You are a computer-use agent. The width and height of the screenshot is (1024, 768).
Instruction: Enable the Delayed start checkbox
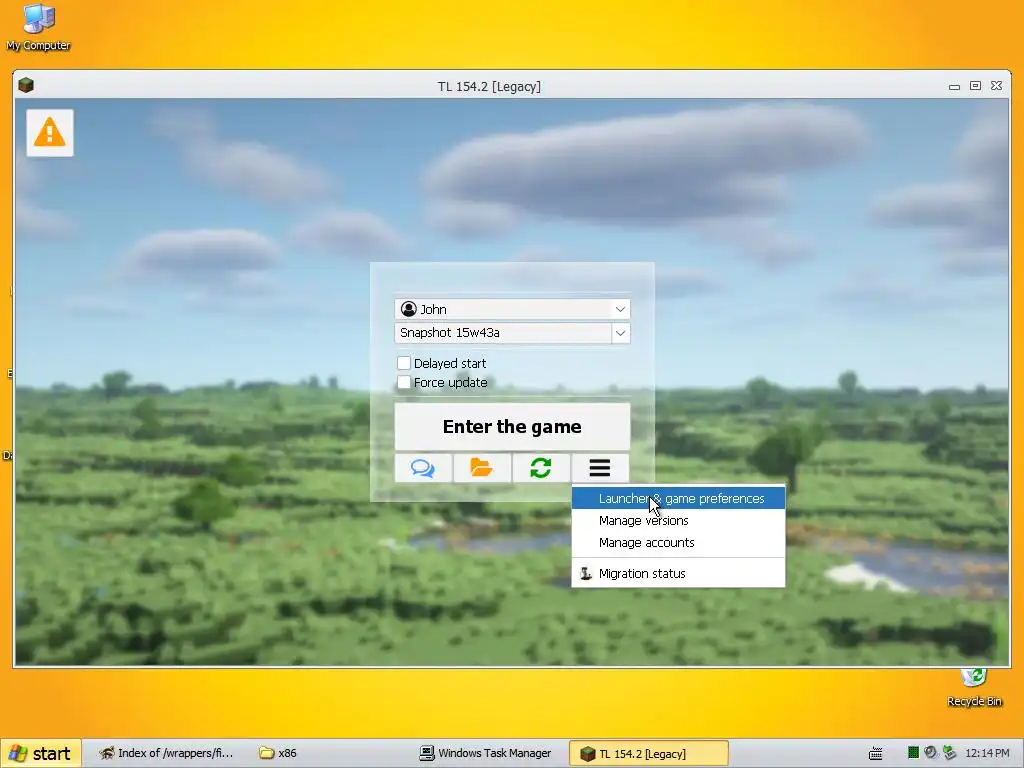click(x=404, y=363)
